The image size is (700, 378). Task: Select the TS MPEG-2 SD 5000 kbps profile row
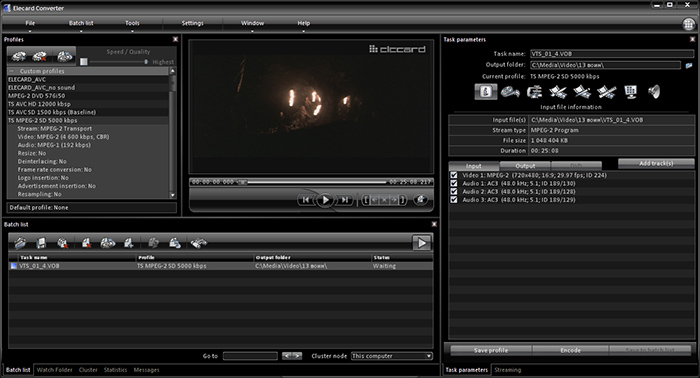(88, 120)
